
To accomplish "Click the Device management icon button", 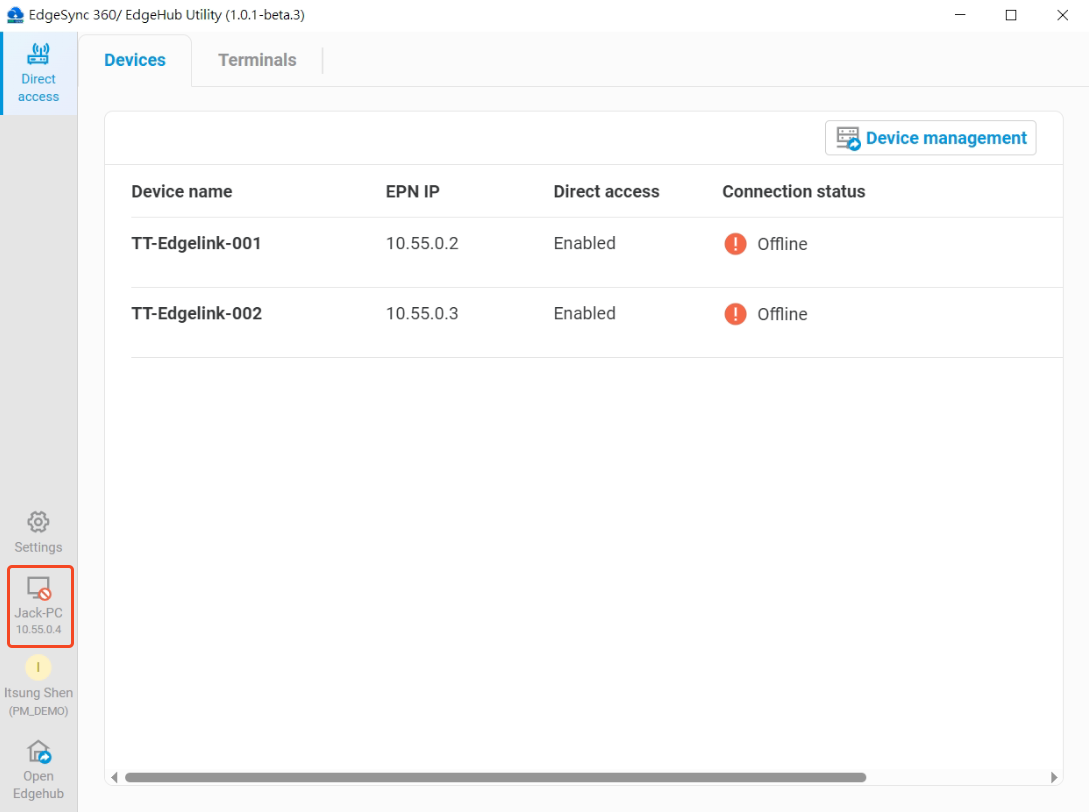I will 849,138.
